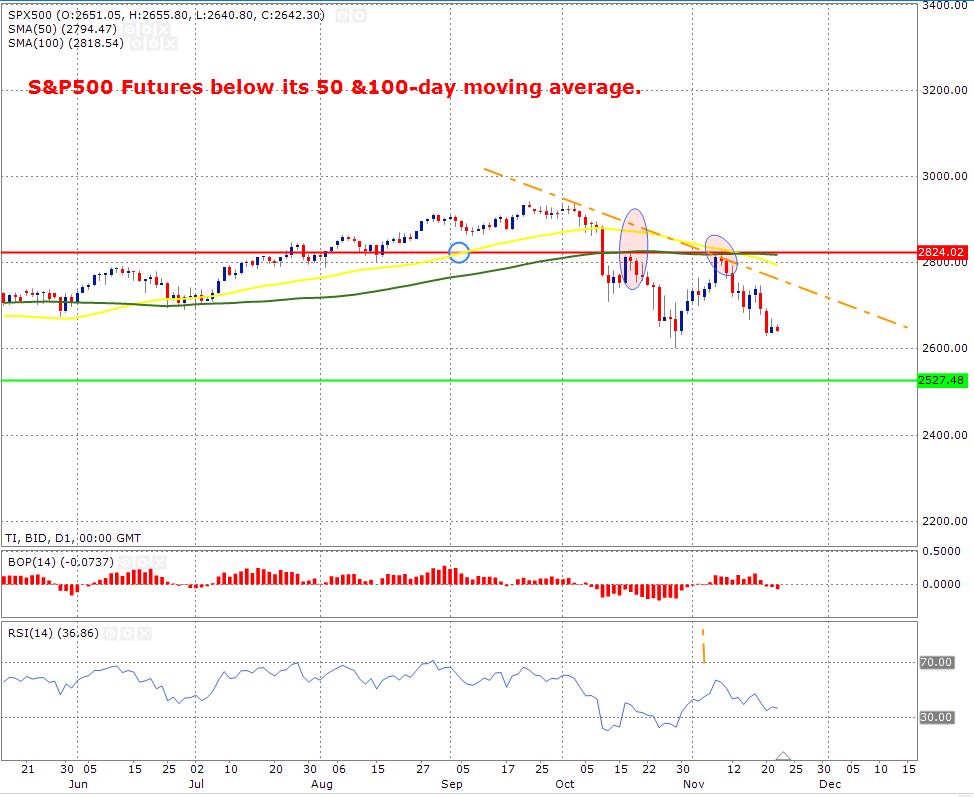Click the 0.0000 BOP axis value
This screenshot has width=974, height=797.
click(x=941, y=584)
